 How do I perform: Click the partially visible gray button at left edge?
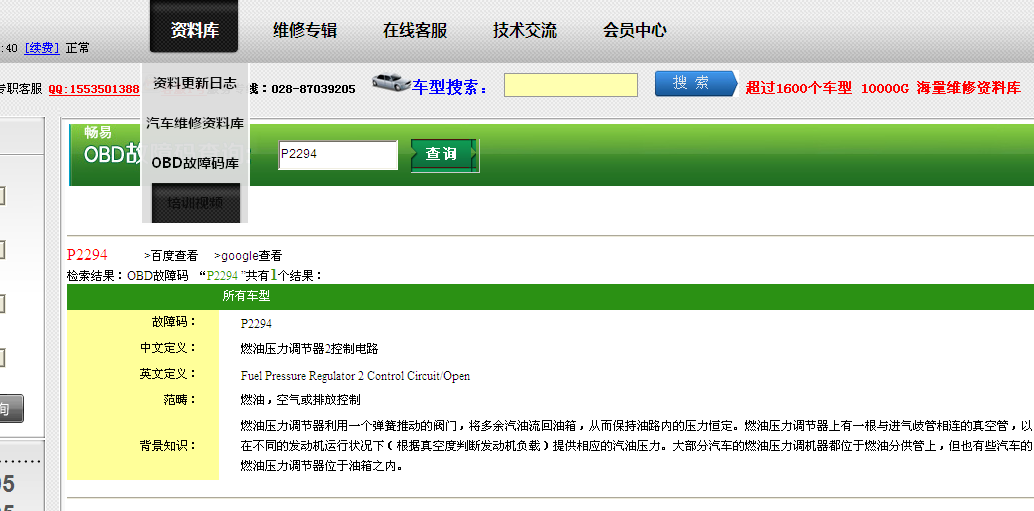[11, 409]
